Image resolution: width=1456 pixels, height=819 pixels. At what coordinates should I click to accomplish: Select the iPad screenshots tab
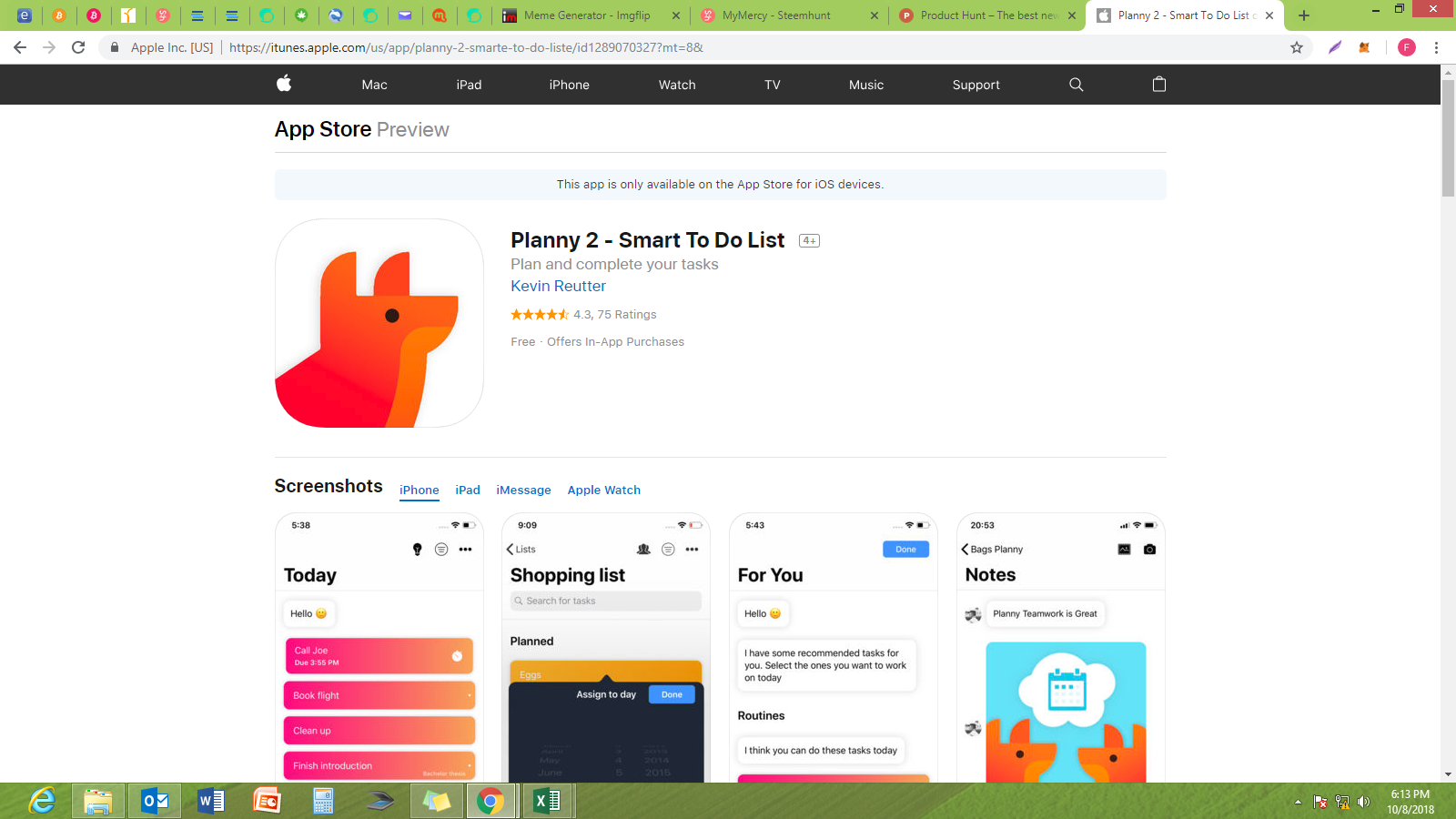coord(468,490)
